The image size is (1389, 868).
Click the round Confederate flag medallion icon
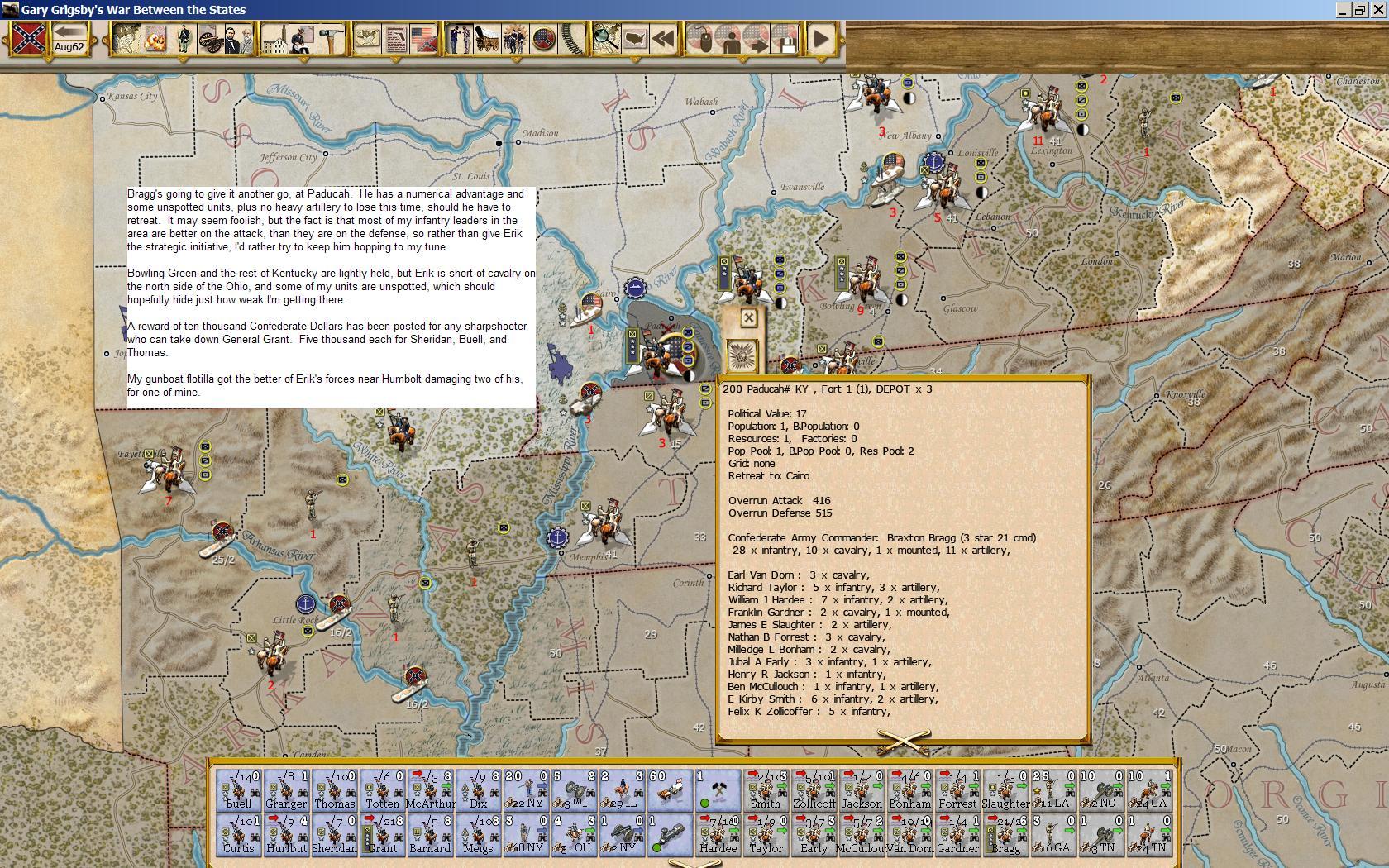tap(544, 39)
